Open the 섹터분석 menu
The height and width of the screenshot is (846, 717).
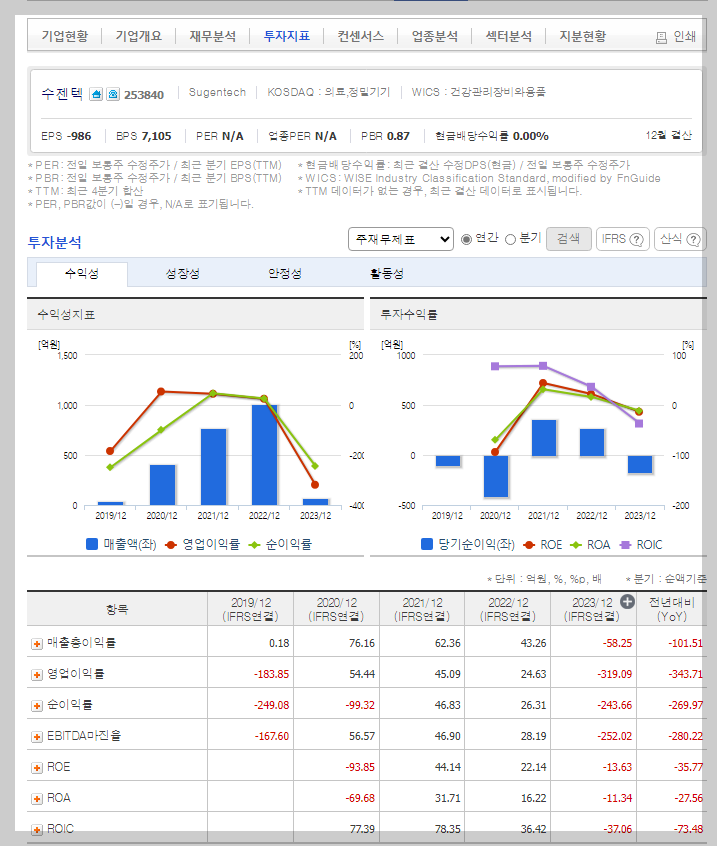pyautogui.click(x=509, y=36)
